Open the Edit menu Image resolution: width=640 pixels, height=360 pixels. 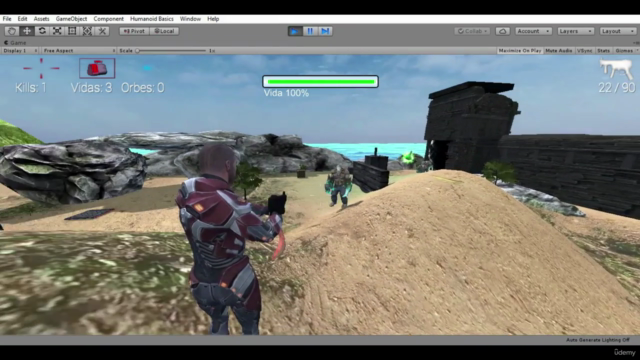point(22,19)
